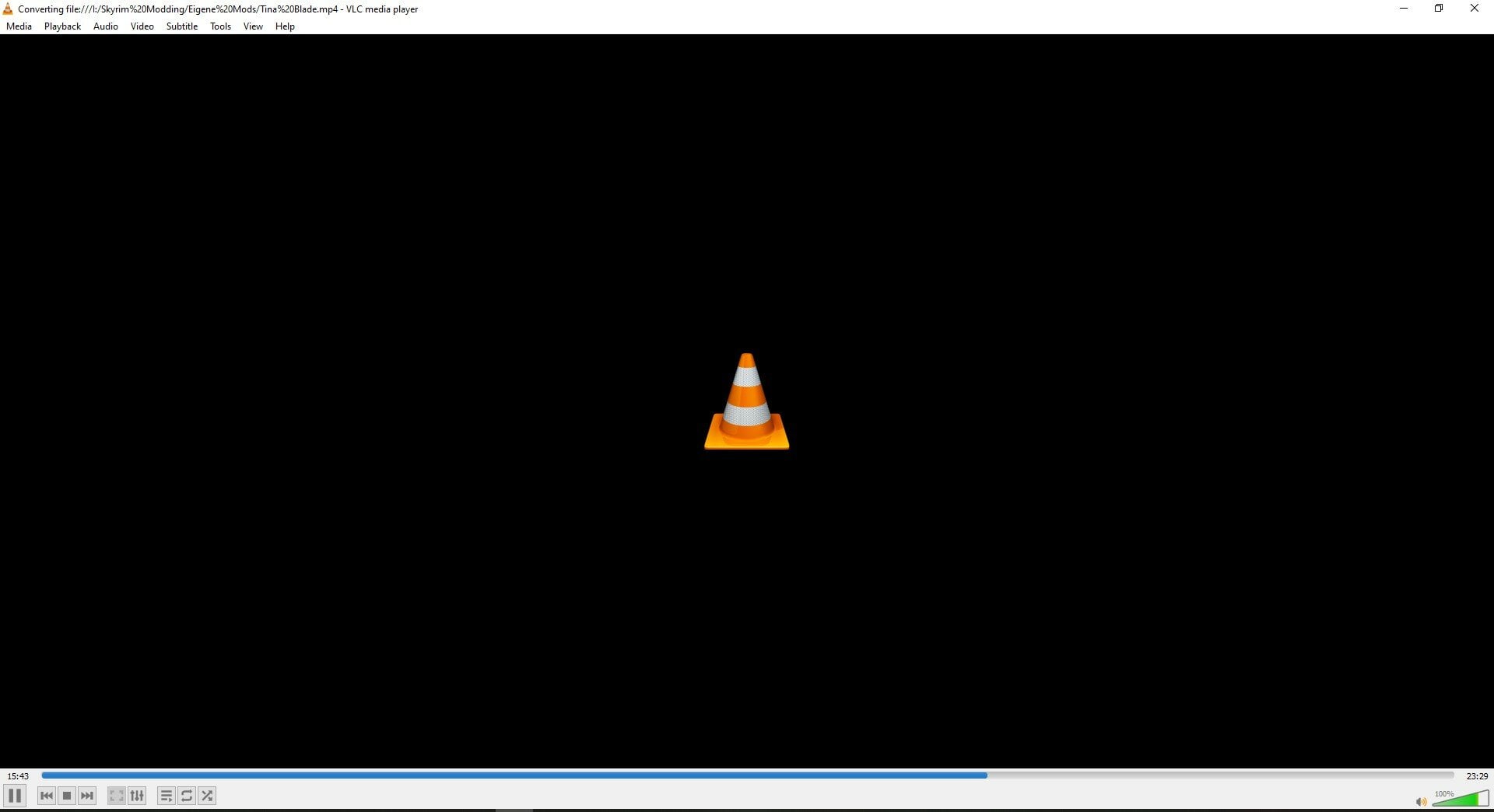This screenshot has height=812, width=1494.
Task: Toggle fullscreen video mode
Action: [x=117, y=796]
